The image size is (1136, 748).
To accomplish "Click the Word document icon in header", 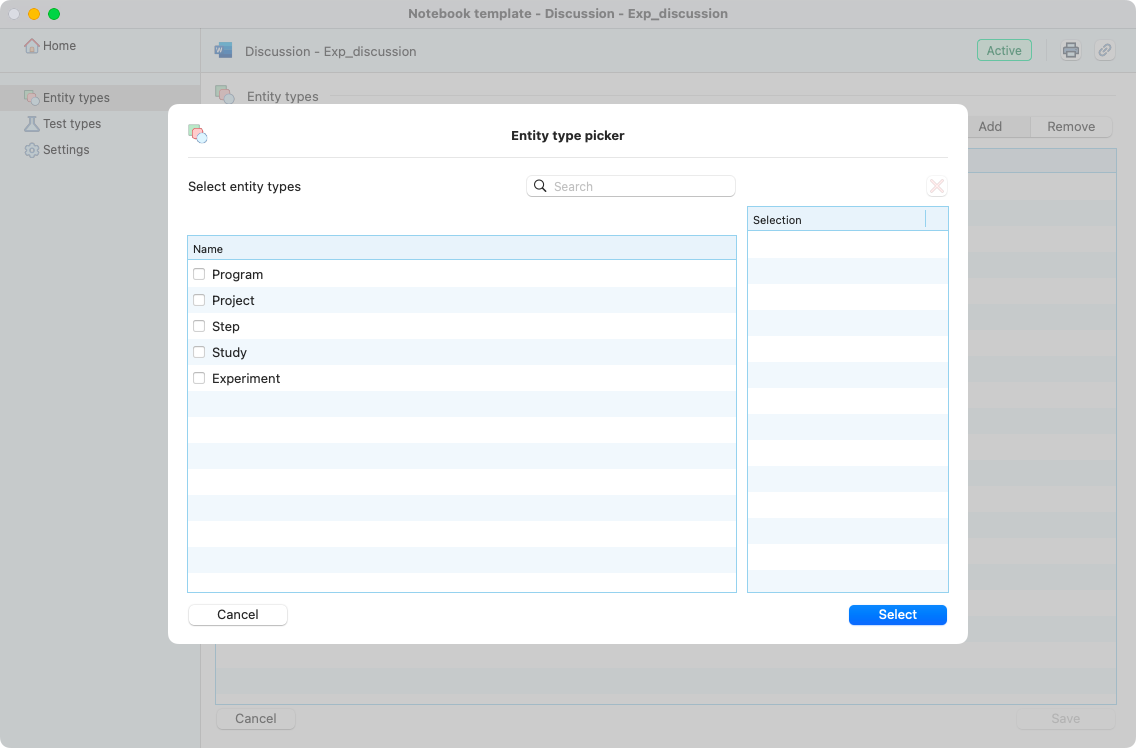I will coord(223,51).
